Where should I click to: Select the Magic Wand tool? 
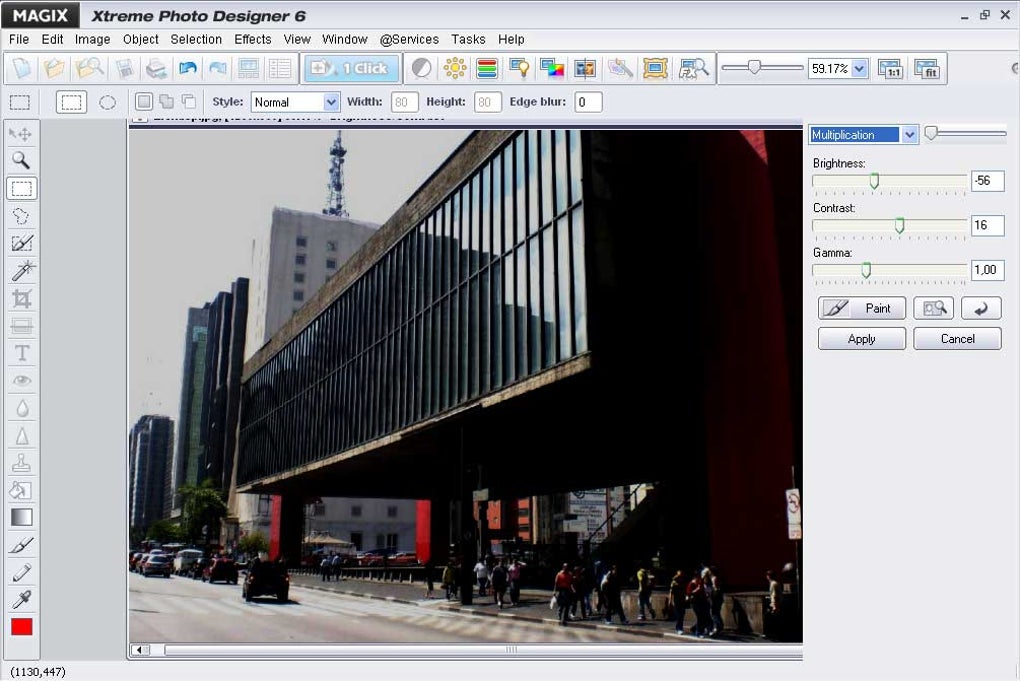[x=21, y=270]
